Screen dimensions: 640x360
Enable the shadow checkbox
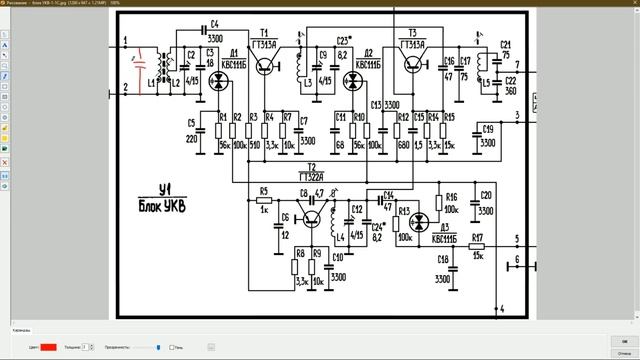point(171,348)
